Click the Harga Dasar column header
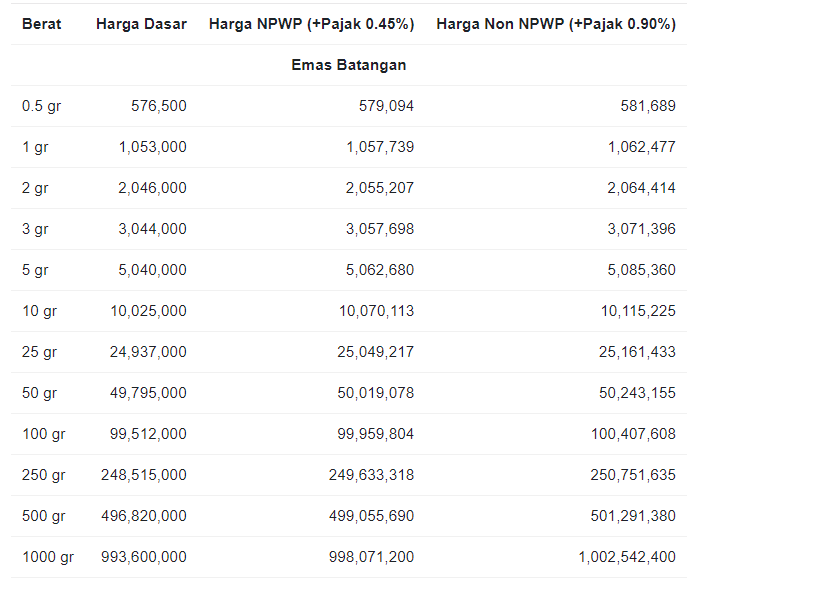Viewport: 821px width, 589px height. (141, 24)
